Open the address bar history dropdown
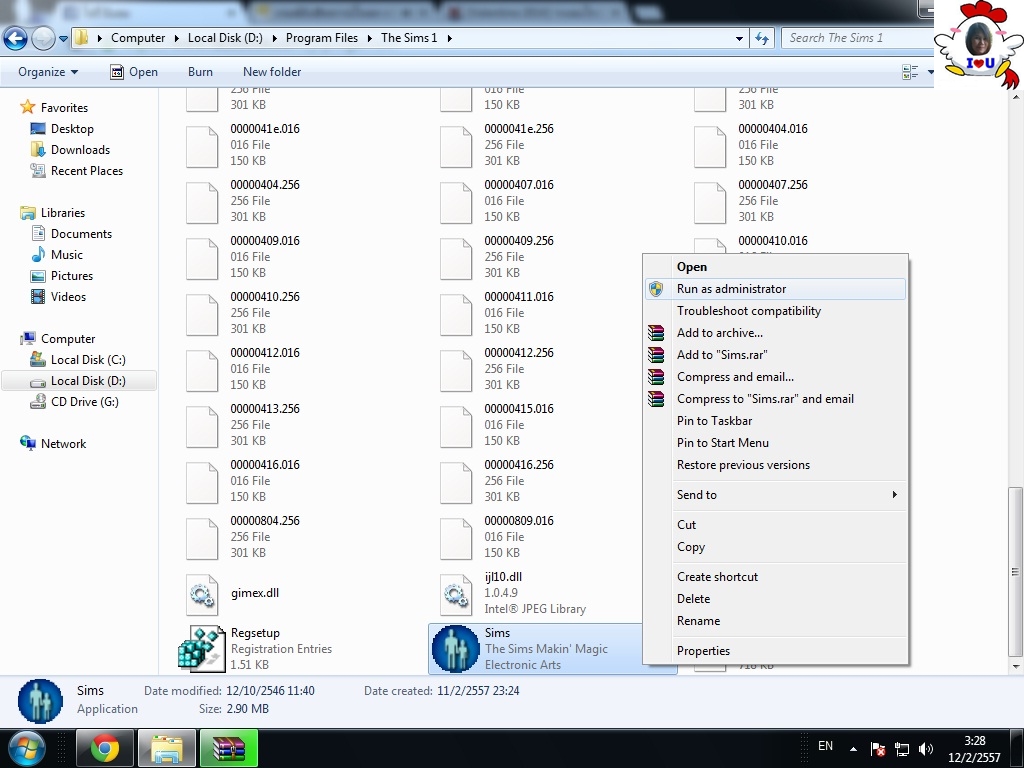 pyautogui.click(x=739, y=39)
